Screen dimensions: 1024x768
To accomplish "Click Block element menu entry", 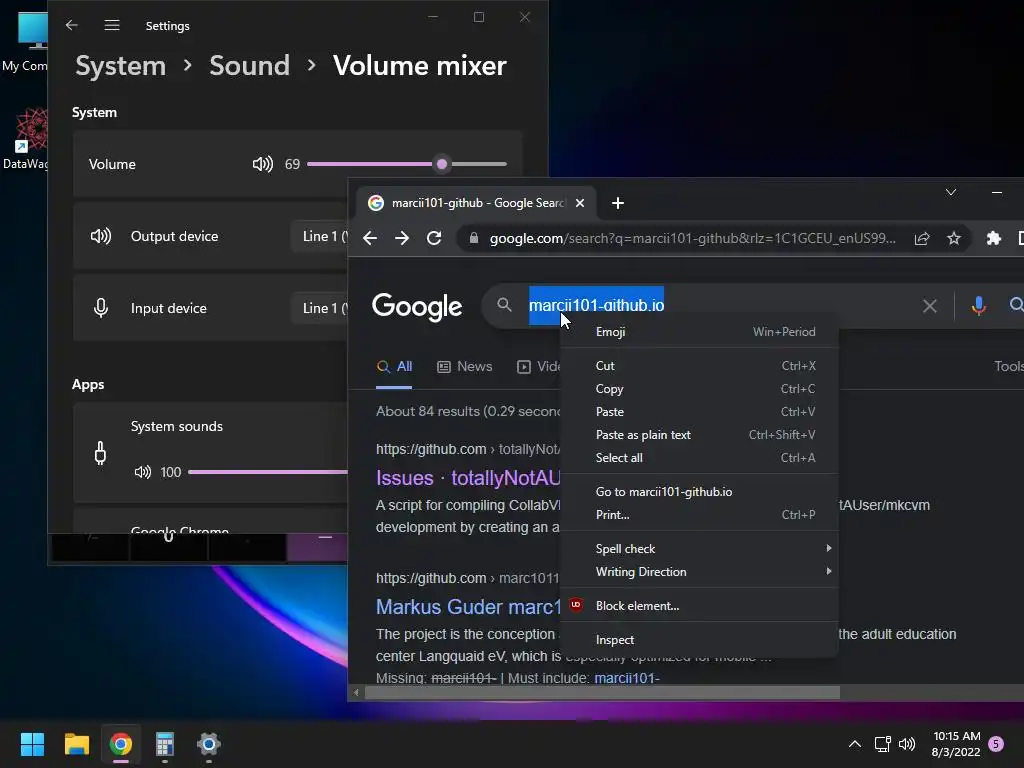I will (x=699, y=605).
